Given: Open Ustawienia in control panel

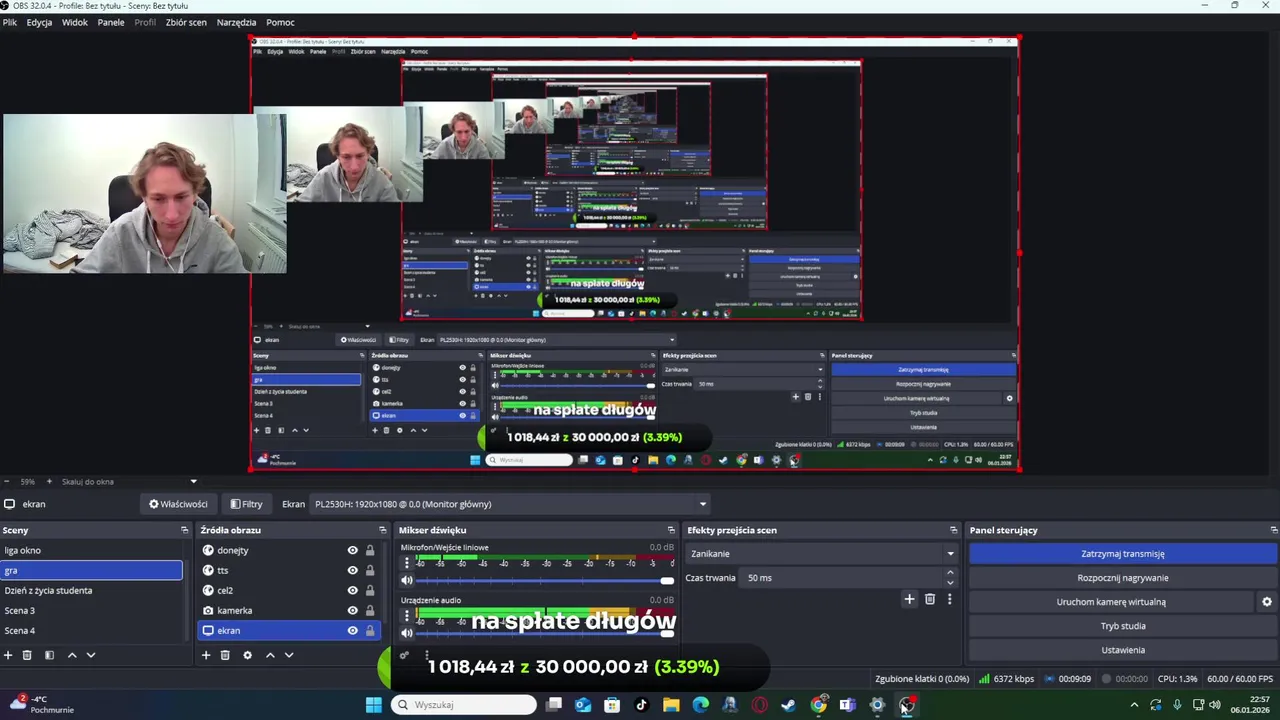Looking at the screenshot, I should coord(1123,650).
